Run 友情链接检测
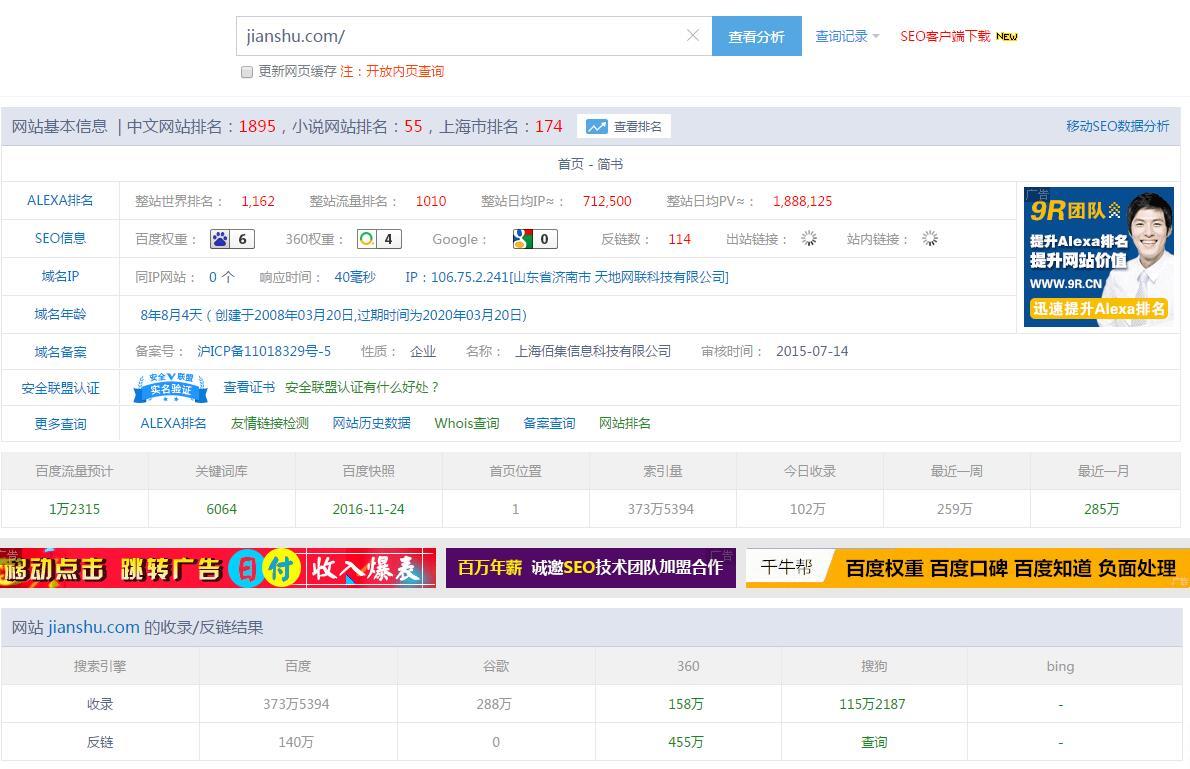Screen dimensions: 1190x769 [x=268, y=423]
